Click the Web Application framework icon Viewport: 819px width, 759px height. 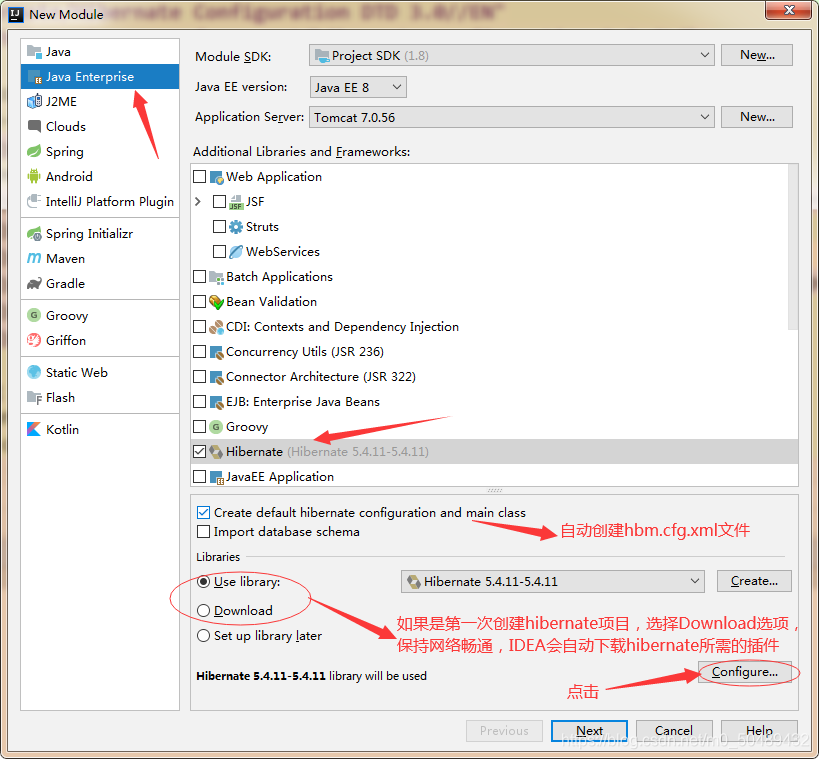pos(216,177)
